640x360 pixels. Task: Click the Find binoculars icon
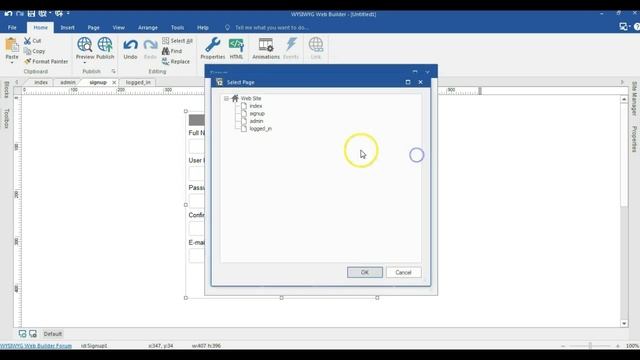coord(166,51)
